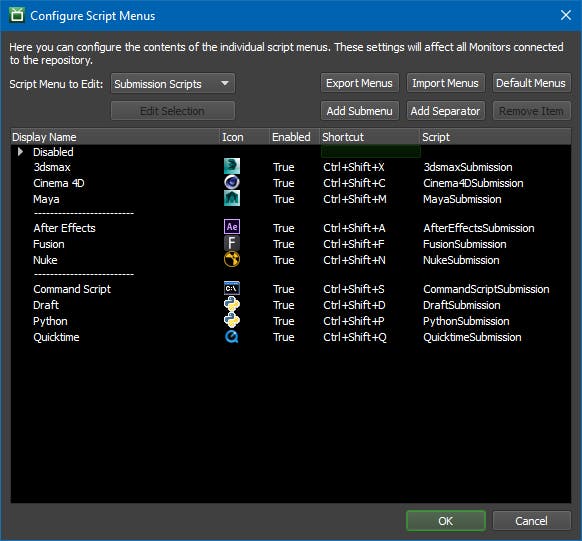Viewport: 582px width, 541px height.
Task: Click the Nuke radiation icon
Action: coord(232,259)
